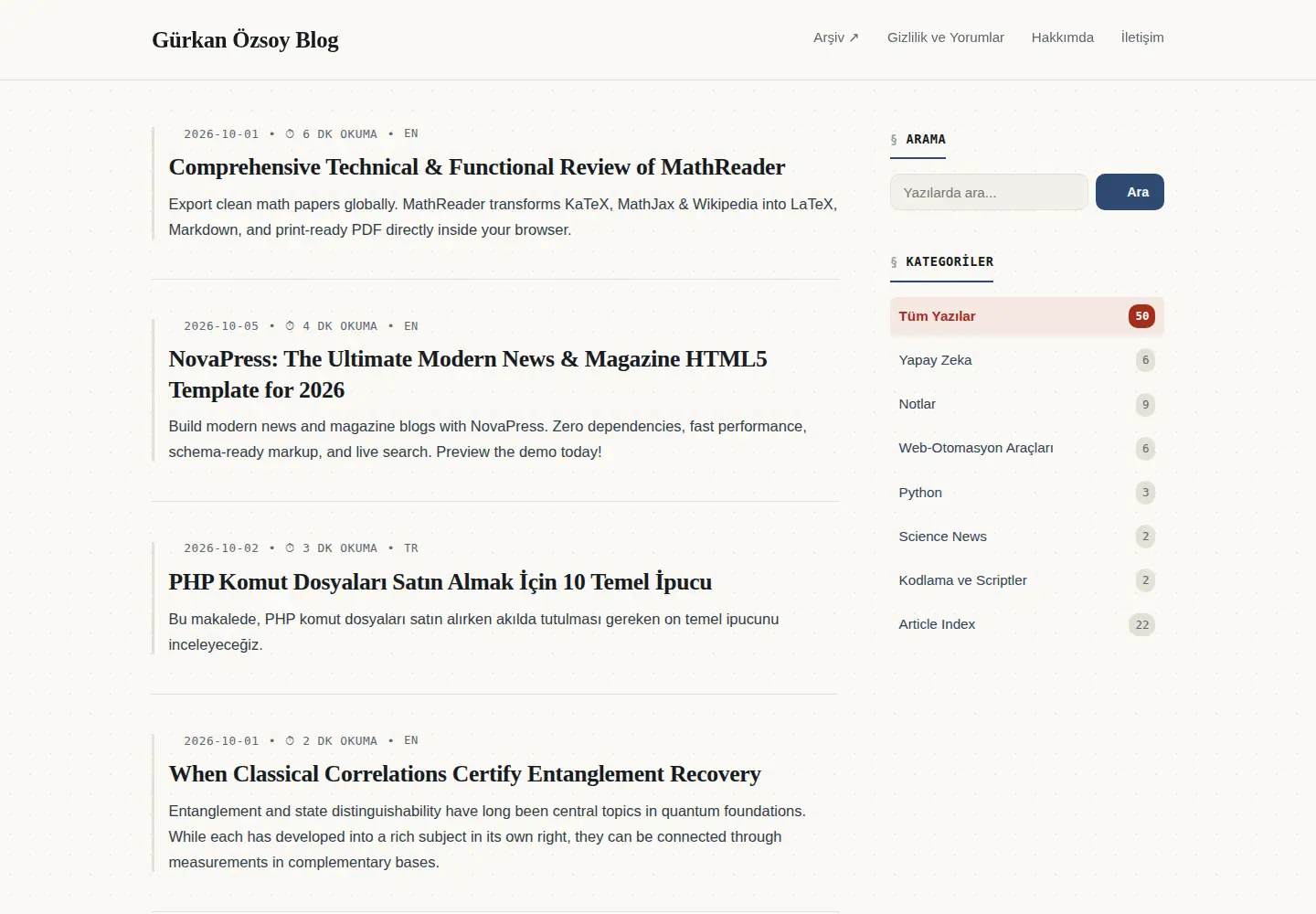The image size is (1316, 914).
Task: Open the İletişim page
Action: click(1142, 37)
